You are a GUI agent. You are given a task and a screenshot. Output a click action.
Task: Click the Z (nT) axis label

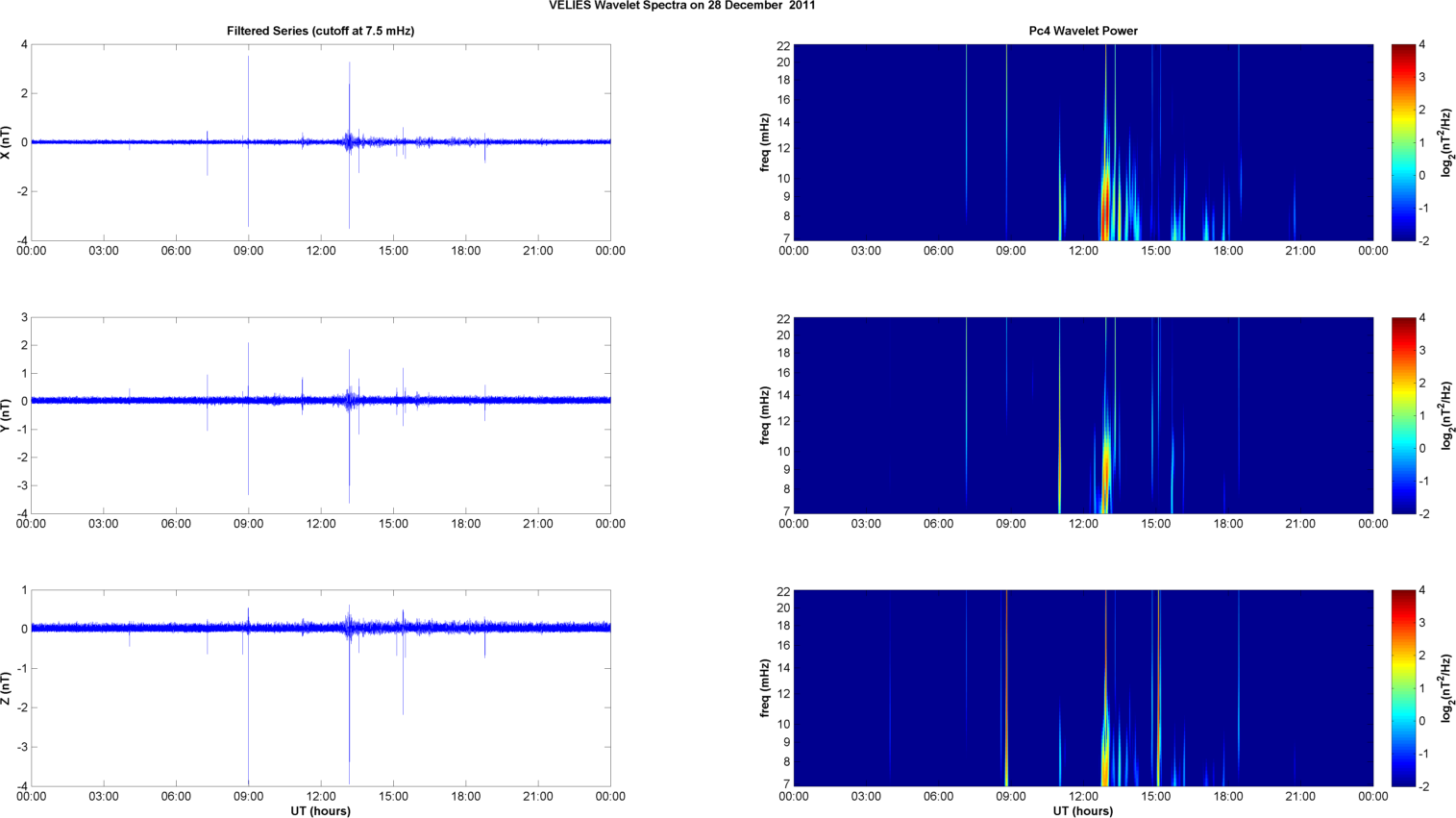pyautogui.click(x=7, y=688)
